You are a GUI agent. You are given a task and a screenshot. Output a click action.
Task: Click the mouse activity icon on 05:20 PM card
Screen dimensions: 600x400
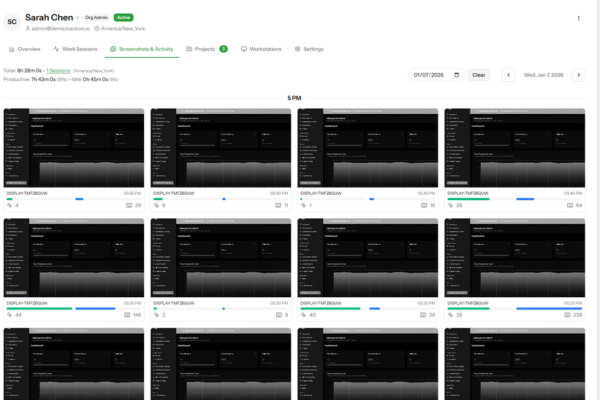[x=450, y=315]
